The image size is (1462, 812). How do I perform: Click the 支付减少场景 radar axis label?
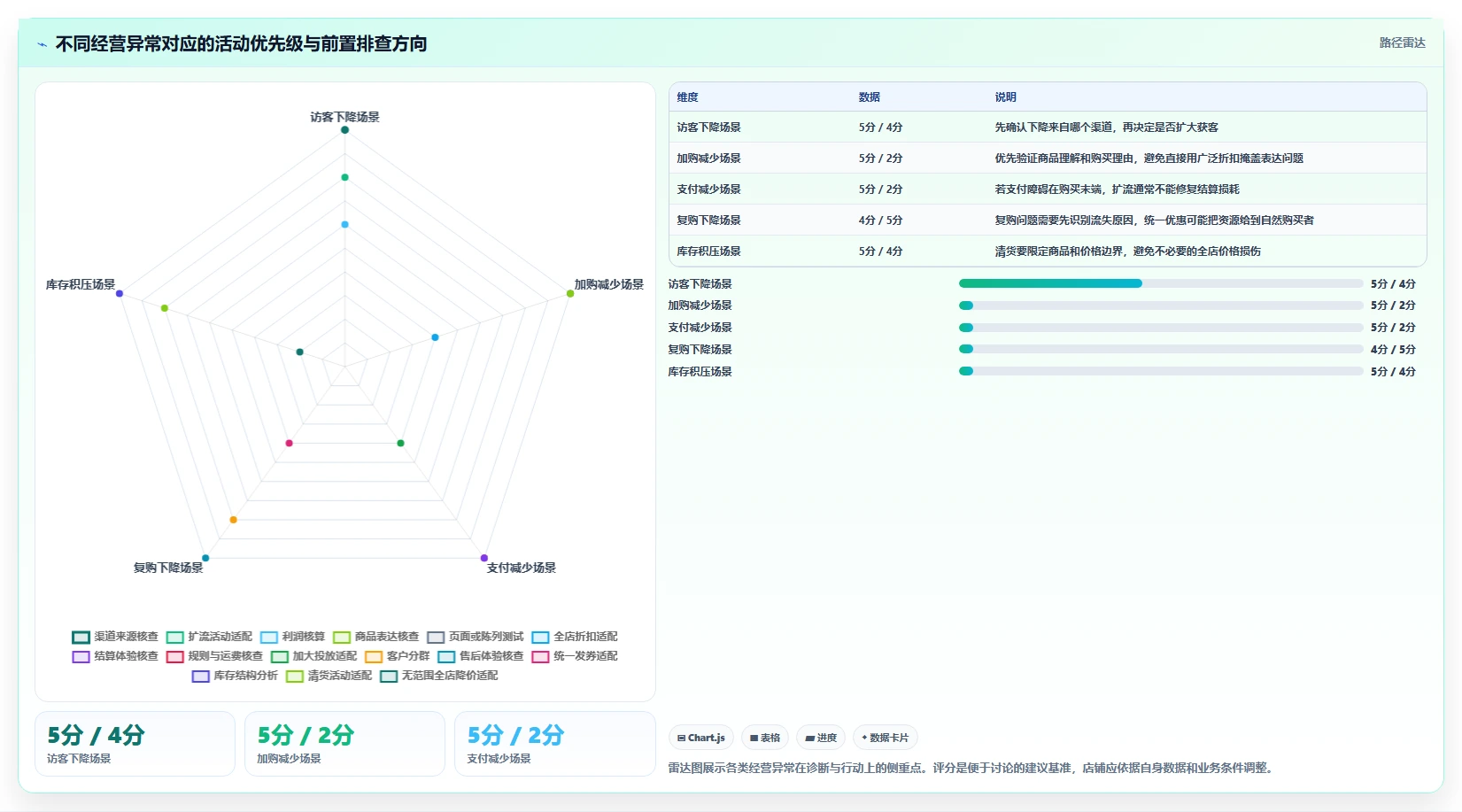tap(521, 568)
